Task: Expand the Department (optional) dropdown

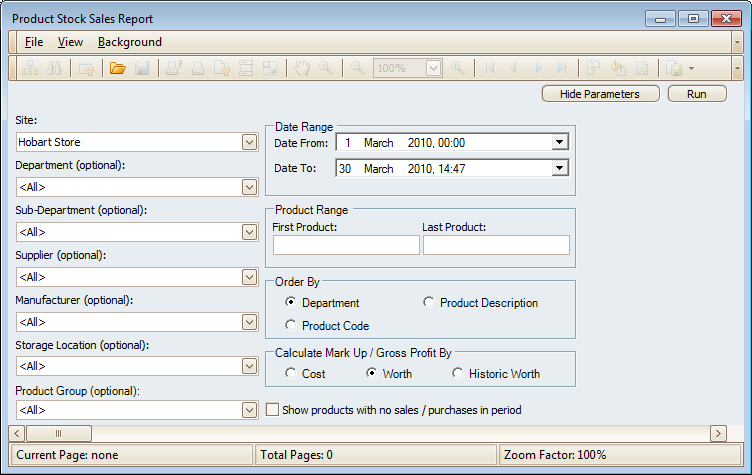Action: point(249,187)
